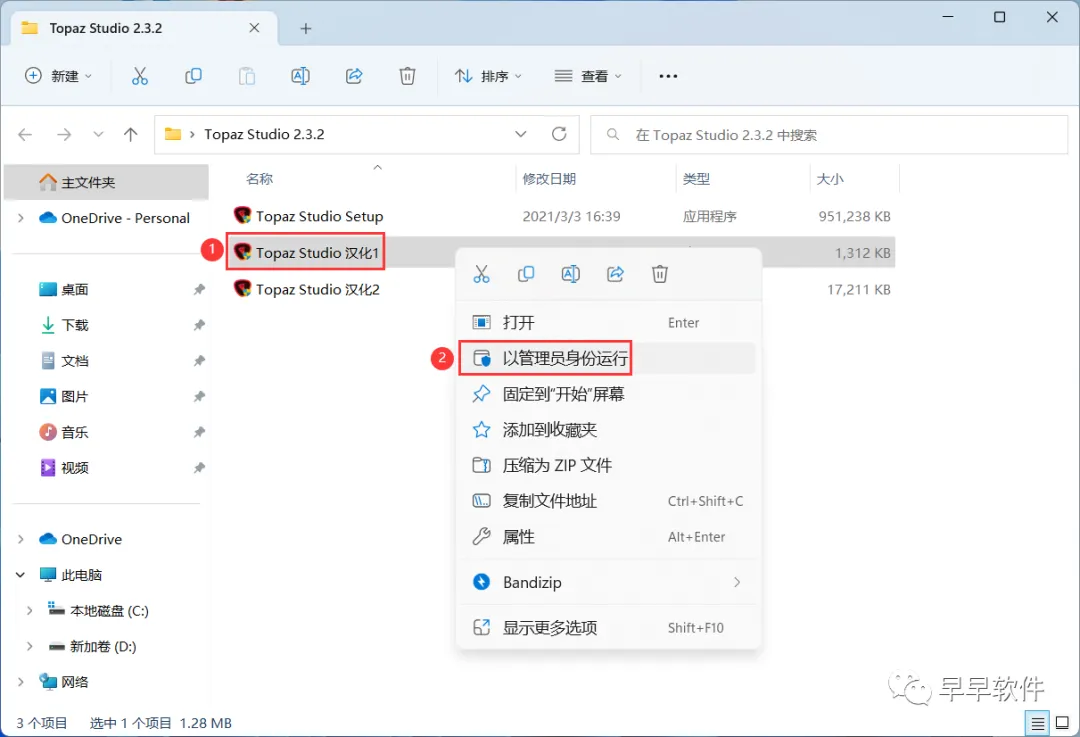Choose 压缩为 ZIP 文件 menu entry
The height and width of the screenshot is (737, 1080).
tap(608, 466)
